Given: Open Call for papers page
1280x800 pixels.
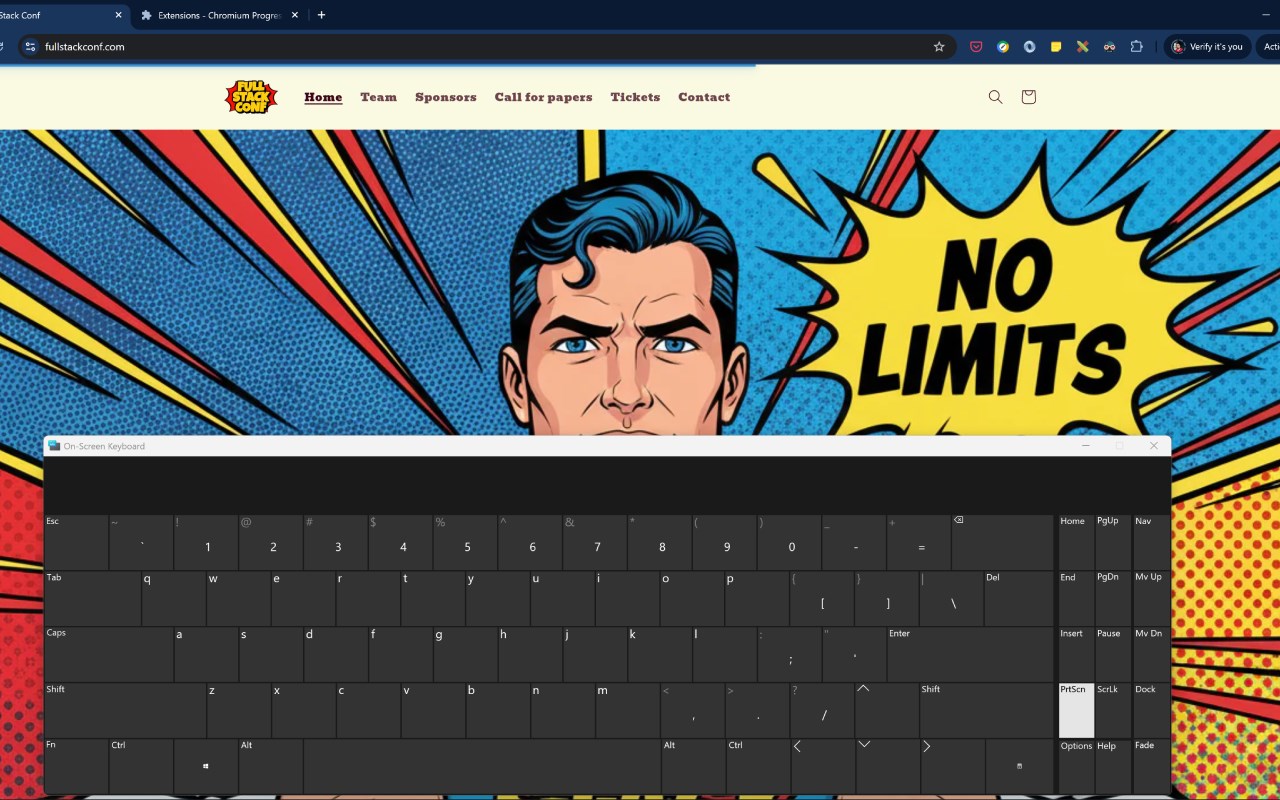Looking at the screenshot, I should point(543,97).
